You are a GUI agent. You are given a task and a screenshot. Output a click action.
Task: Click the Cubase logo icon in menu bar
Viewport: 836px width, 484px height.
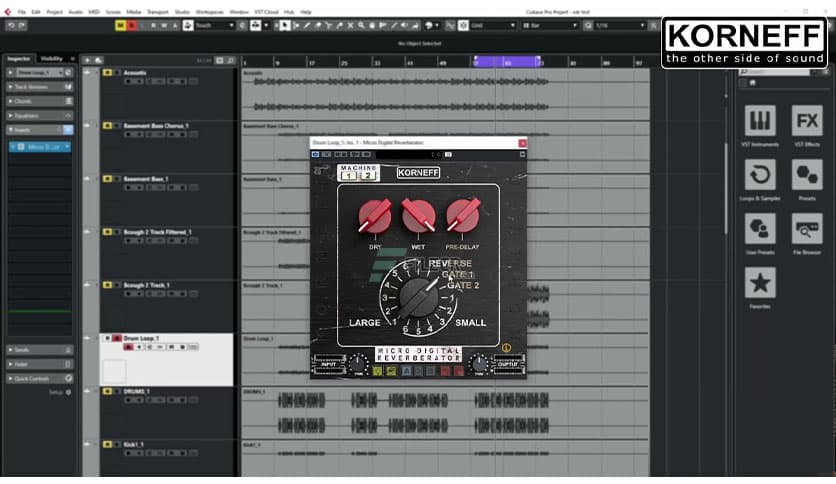7,12
